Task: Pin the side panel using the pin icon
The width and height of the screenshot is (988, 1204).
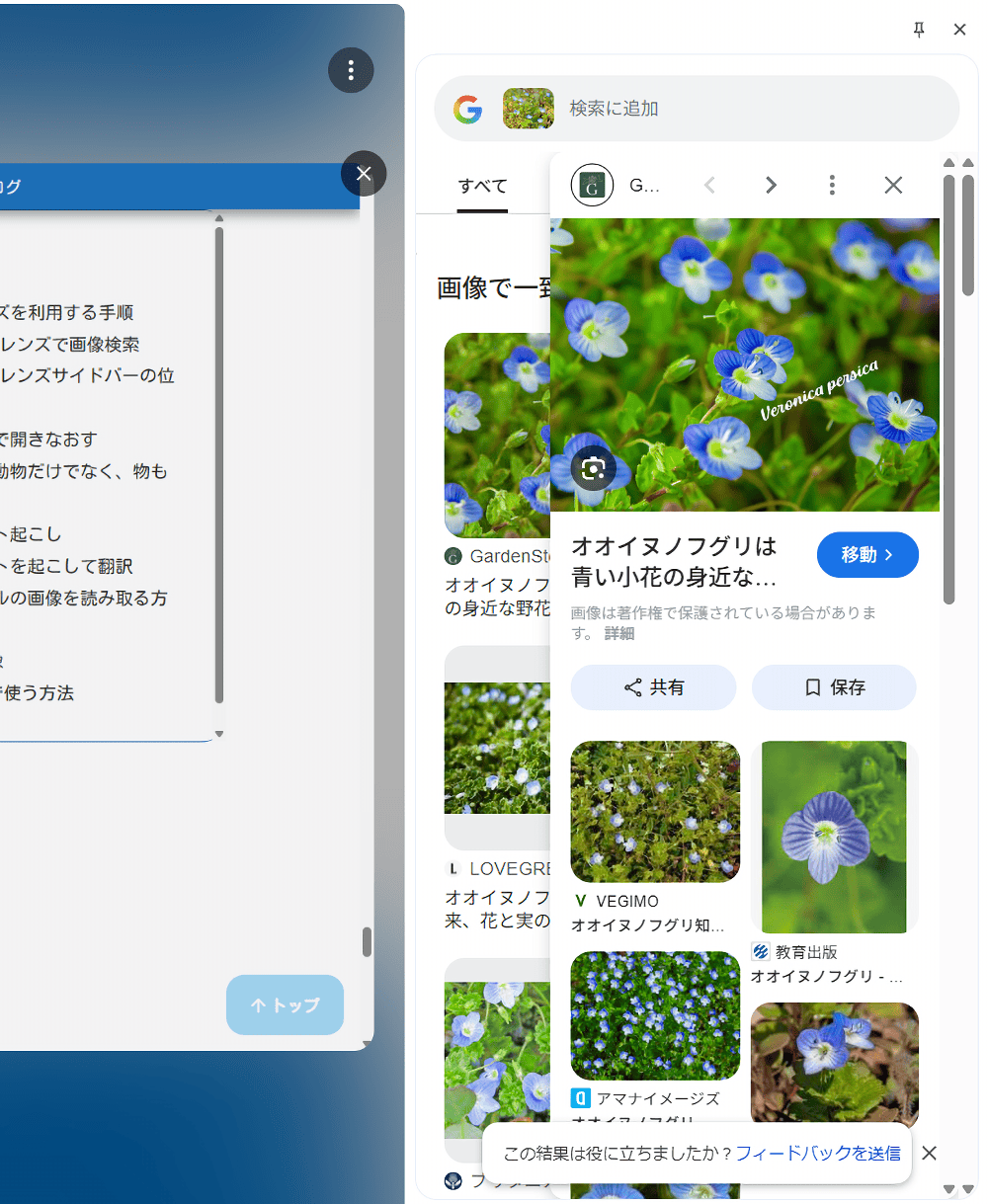Action: (919, 30)
